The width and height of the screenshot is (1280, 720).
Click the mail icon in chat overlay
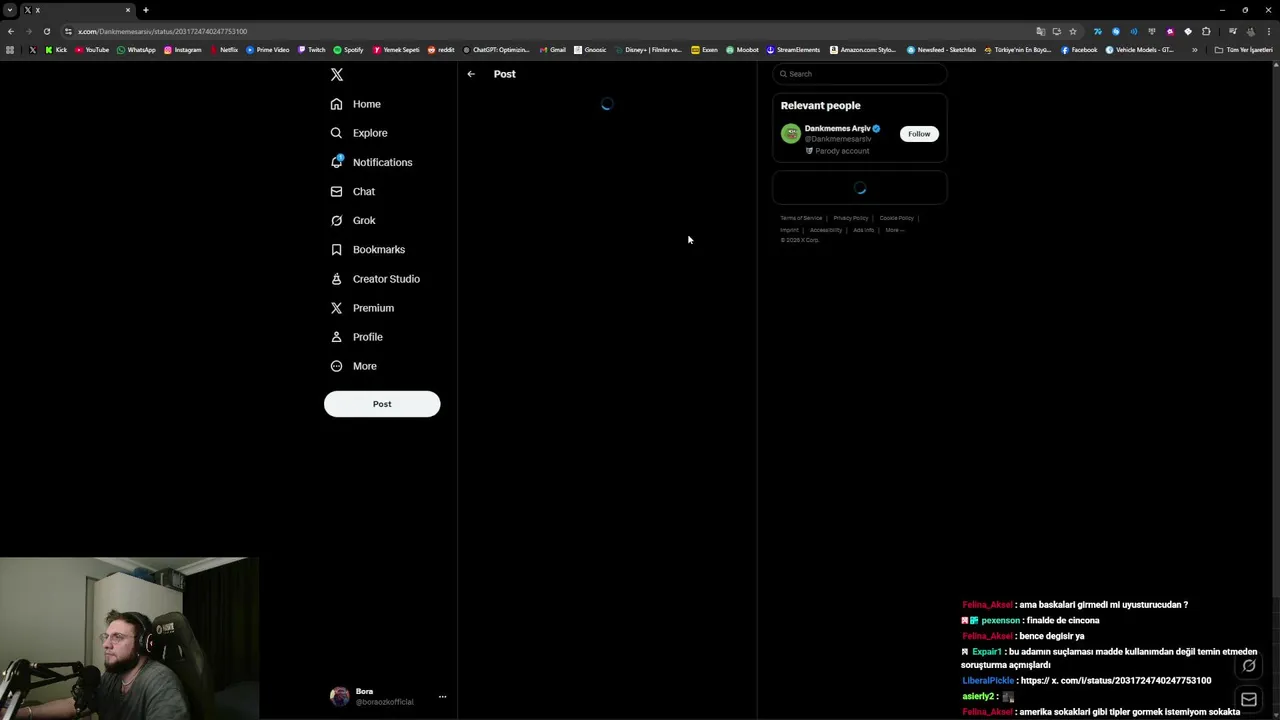pyautogui.click(x=1248, y=700)
